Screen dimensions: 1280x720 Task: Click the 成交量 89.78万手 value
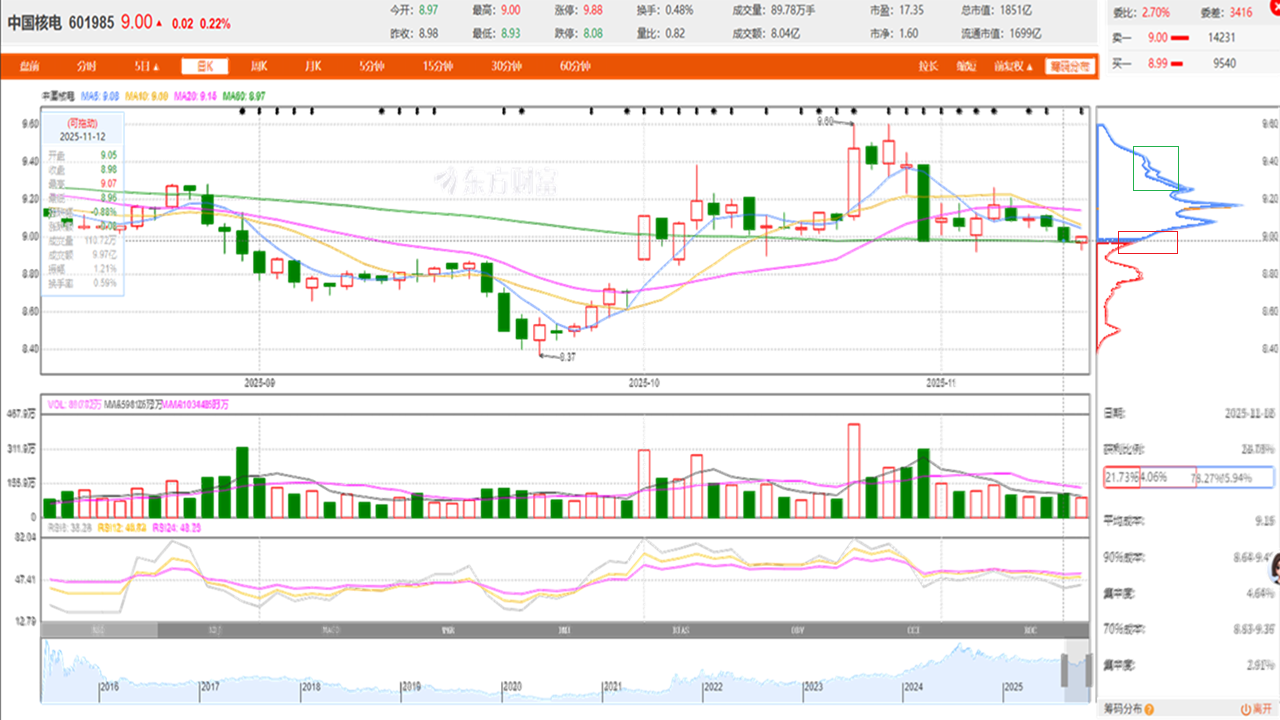[x=794, y=9]
